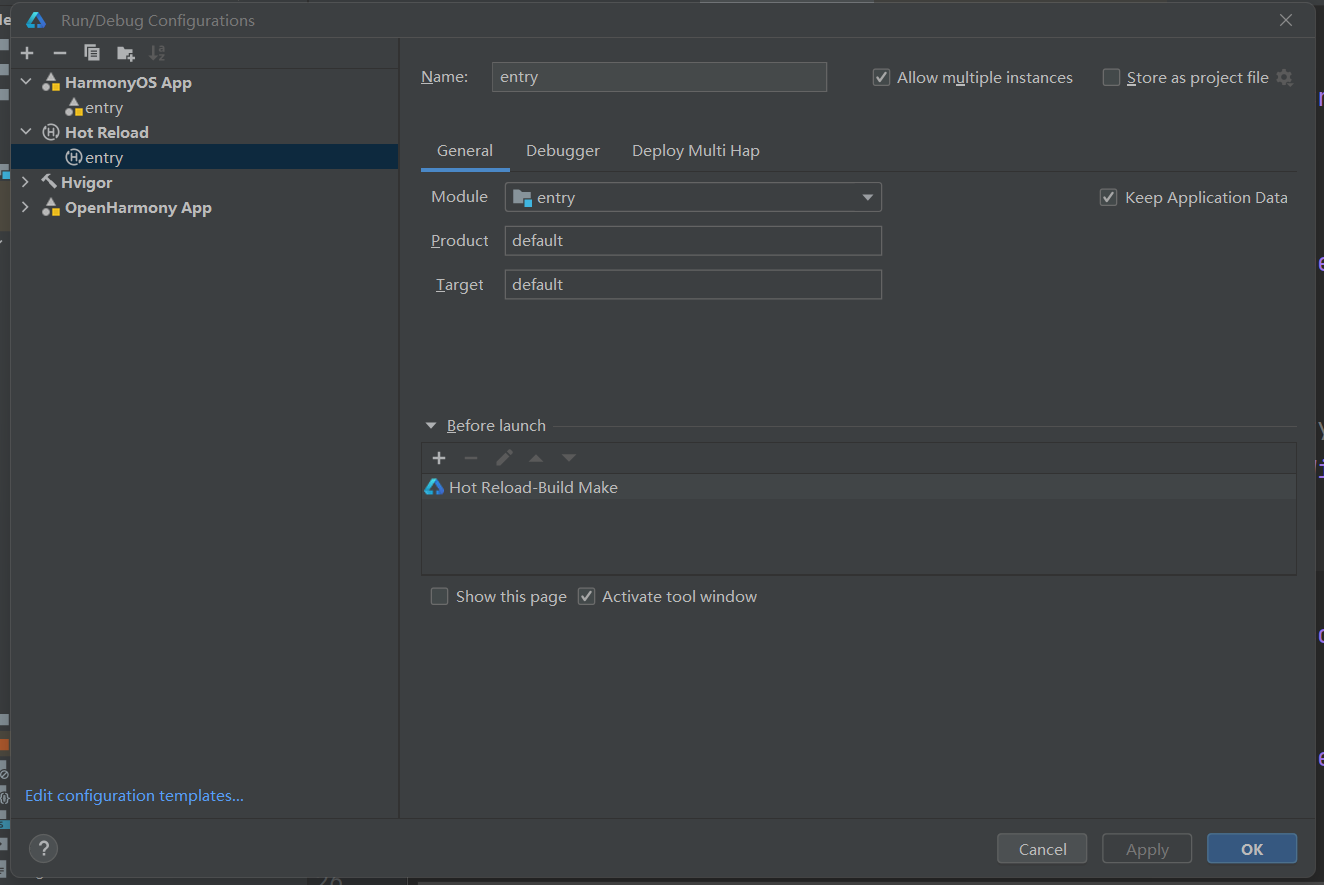The height and width of the screenshot is (885, 1324).
Task: Click the DevEco Studio logo in the title bar
Action: pos(36,21)
